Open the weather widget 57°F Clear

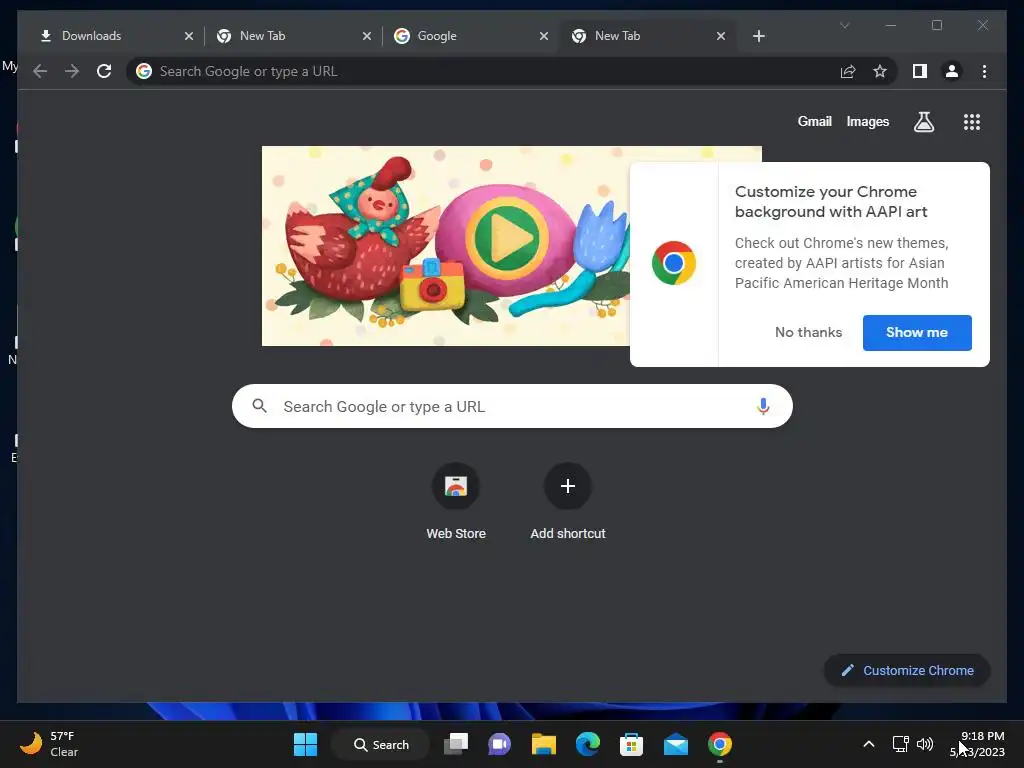pyautogui.click(x=49, y=744)
